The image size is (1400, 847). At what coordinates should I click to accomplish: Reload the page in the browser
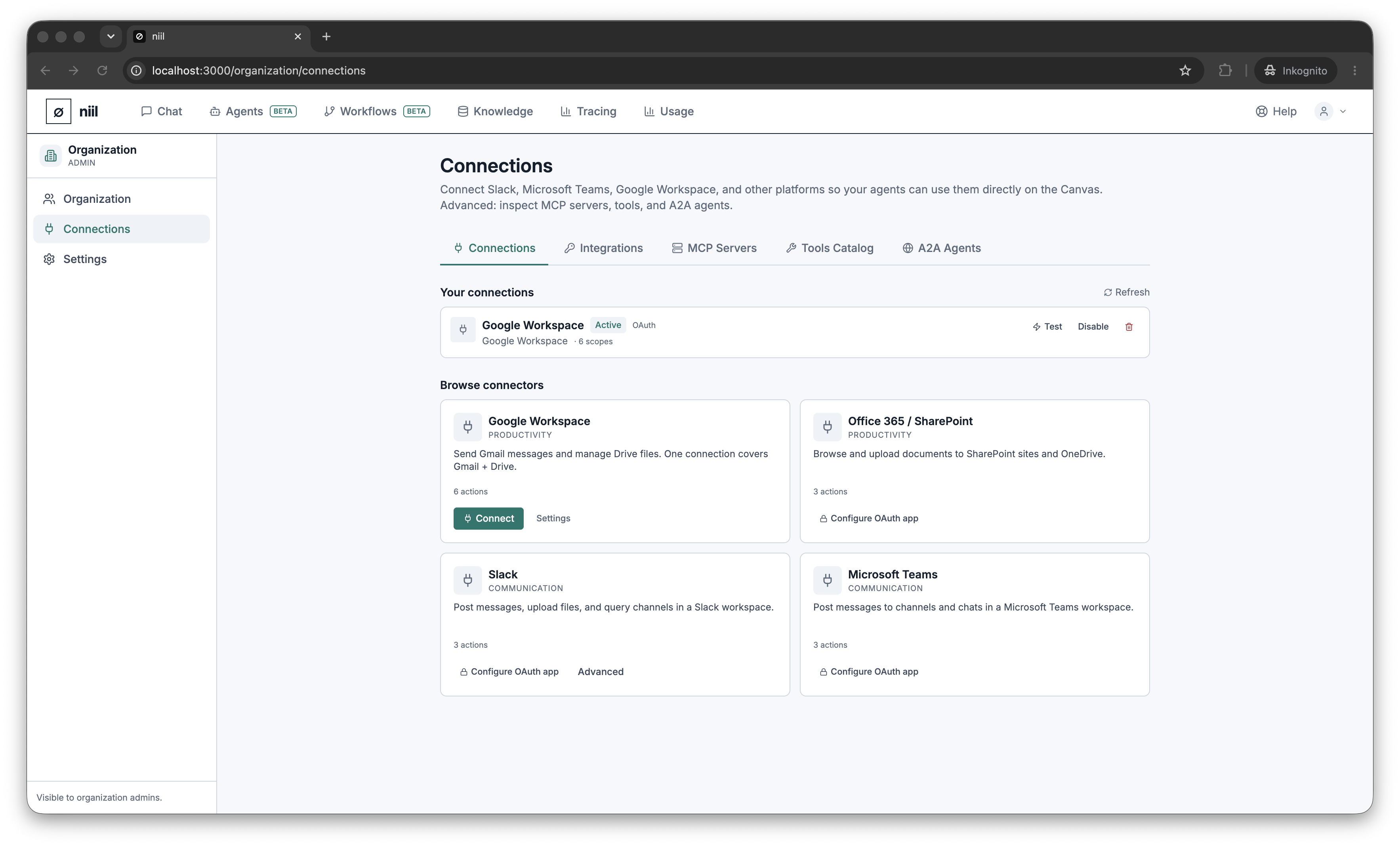[102, 71]
